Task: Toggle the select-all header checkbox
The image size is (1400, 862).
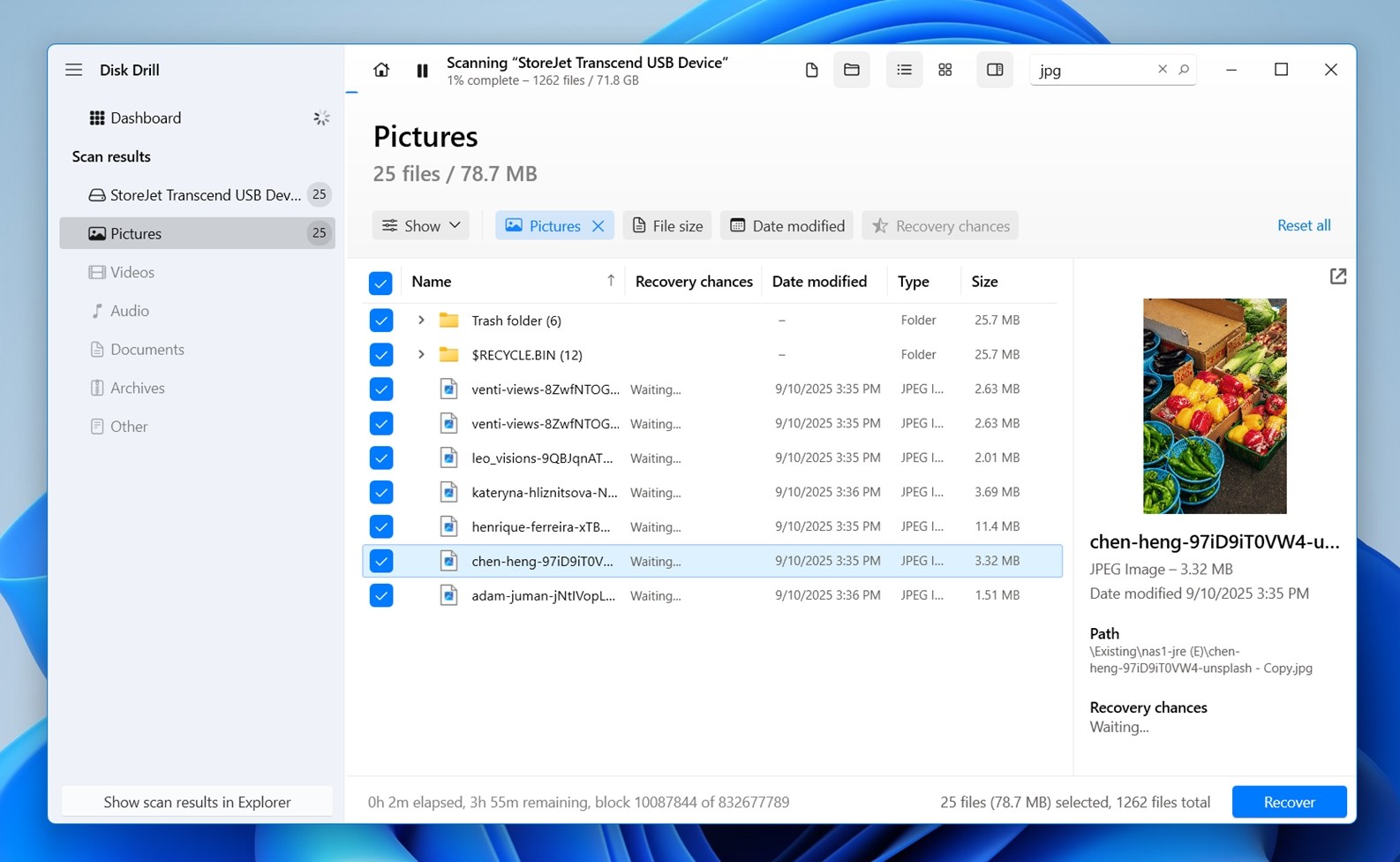Action: (x=380, y=283)
